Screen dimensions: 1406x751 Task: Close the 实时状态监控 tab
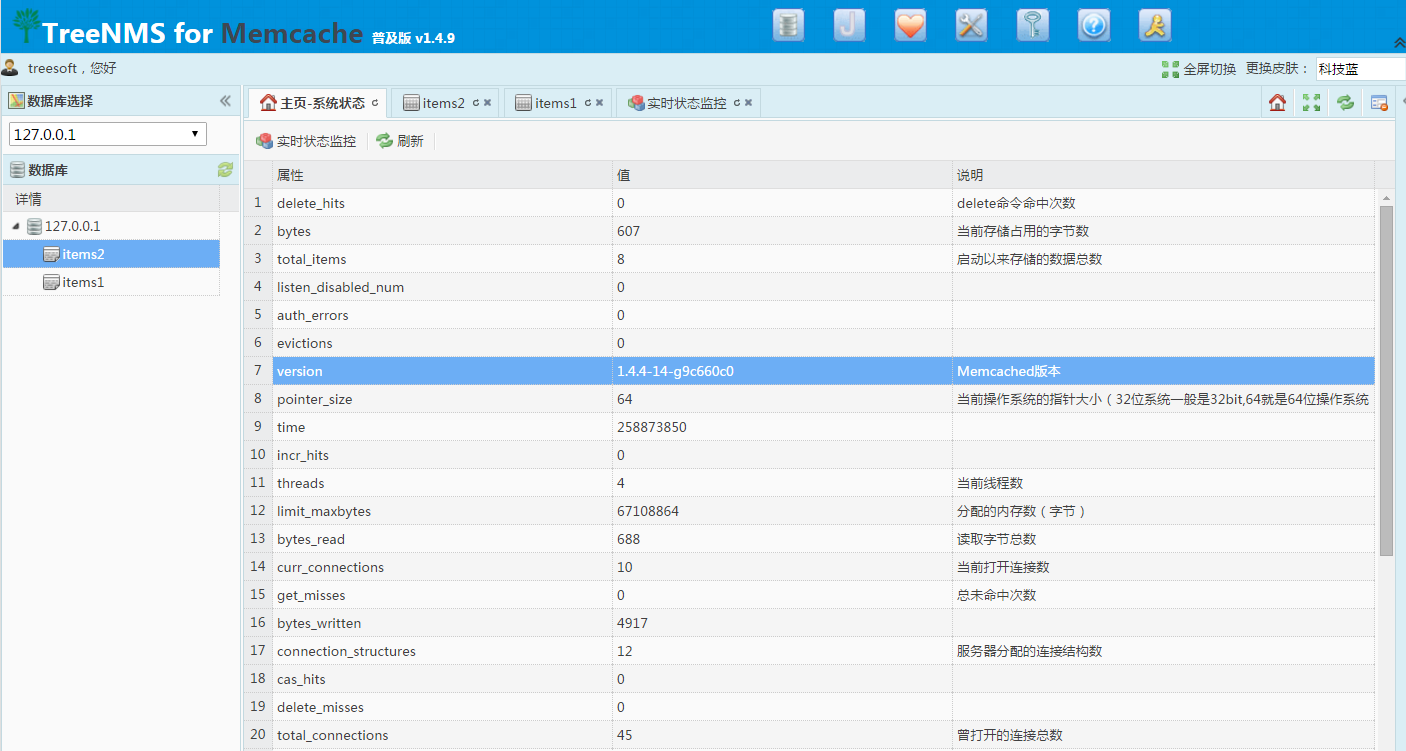tap(748, 103)
